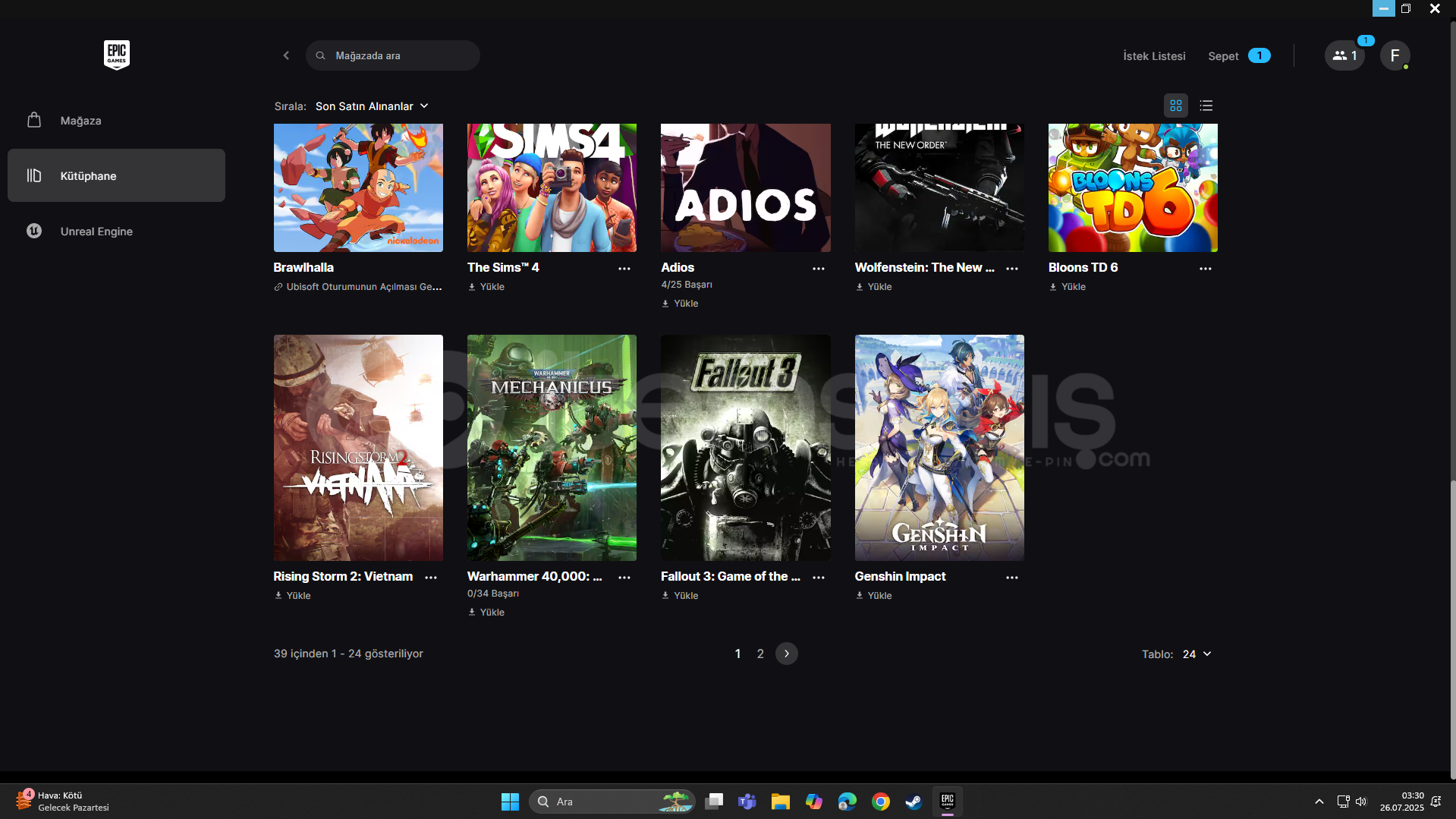The height and width of the screenshot is (819, 1456).
Task: Open Wolfenstein three-dot options menu
Action: [1012, 269]
